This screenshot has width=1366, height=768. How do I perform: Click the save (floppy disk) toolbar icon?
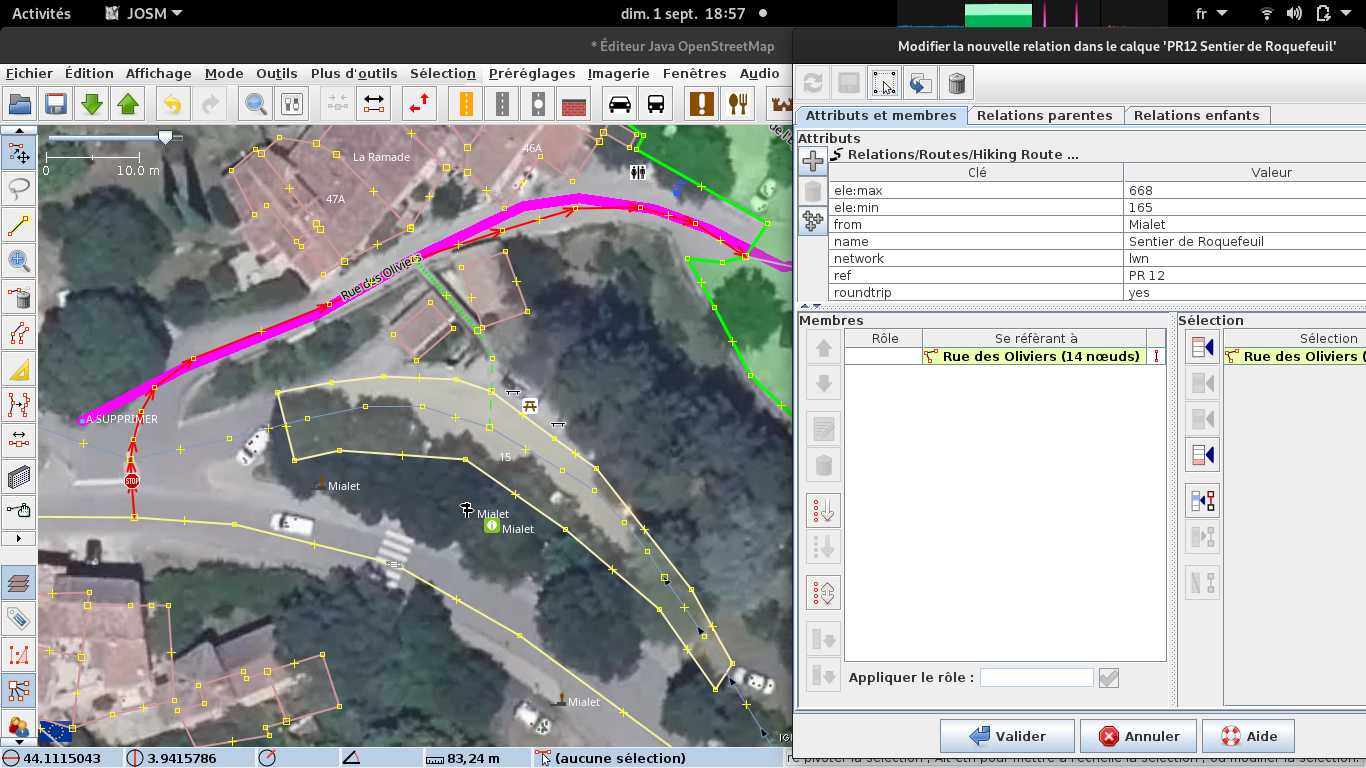tap(55, 104)
